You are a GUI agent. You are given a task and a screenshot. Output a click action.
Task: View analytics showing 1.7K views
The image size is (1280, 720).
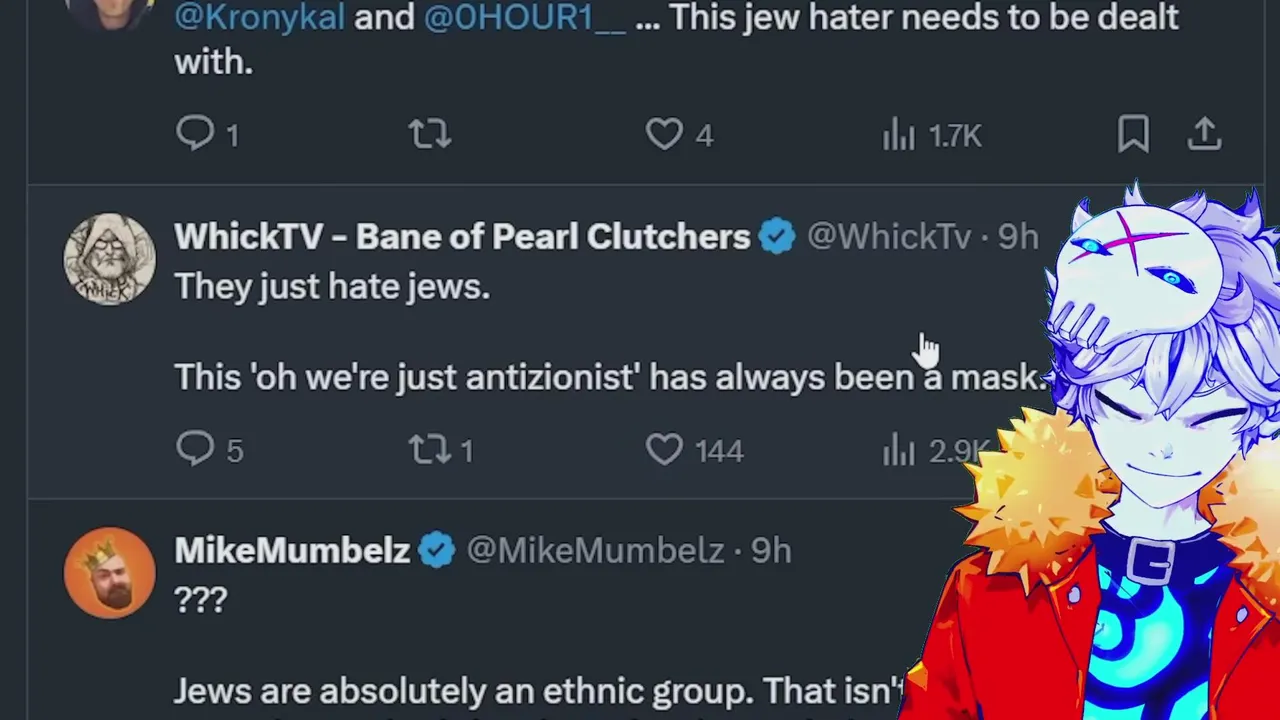[x=932, y=134]
